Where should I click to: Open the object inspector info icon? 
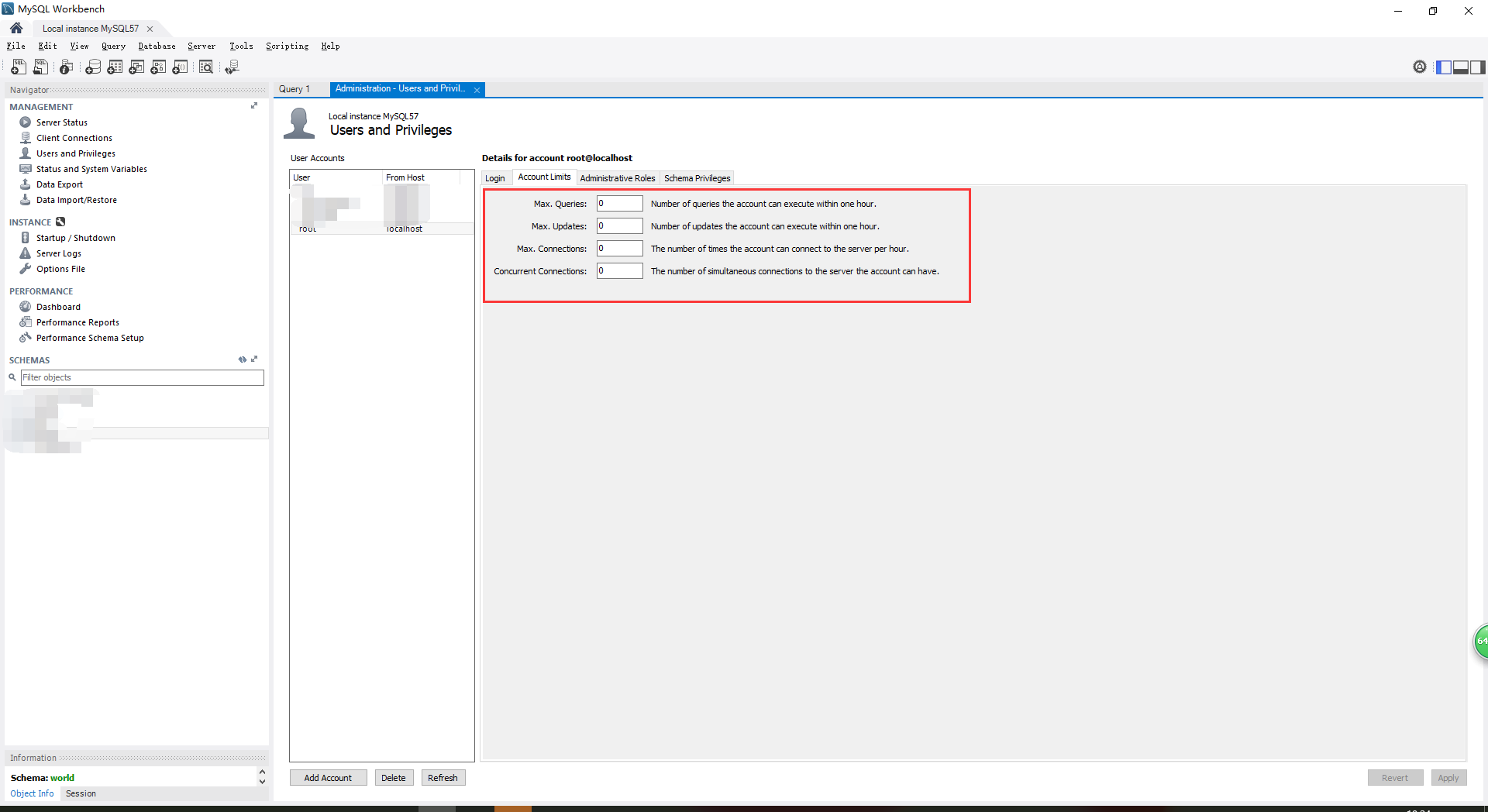click(x=67, y=67)
